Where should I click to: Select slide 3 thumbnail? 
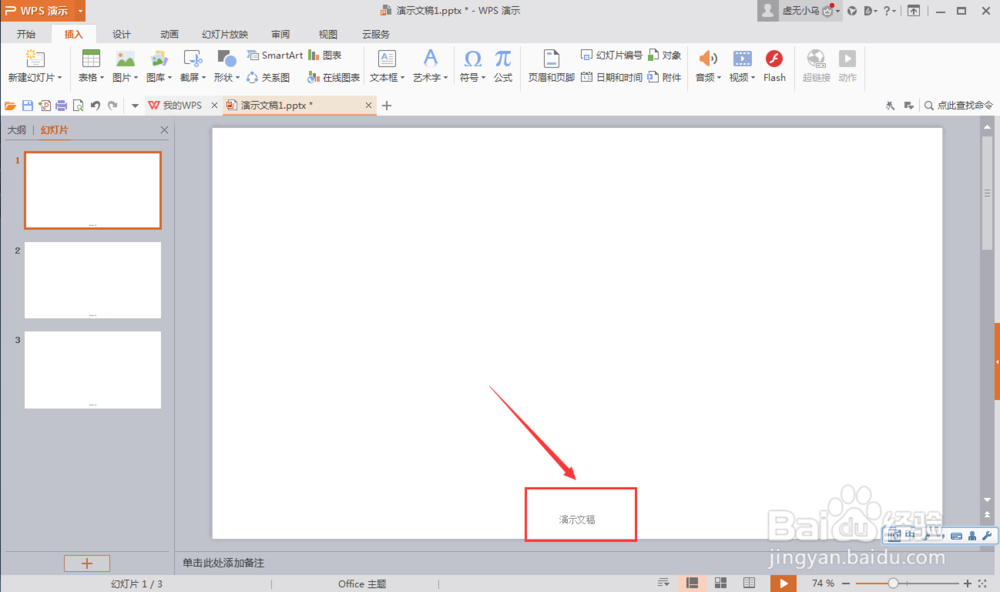(x=92, y=370)
